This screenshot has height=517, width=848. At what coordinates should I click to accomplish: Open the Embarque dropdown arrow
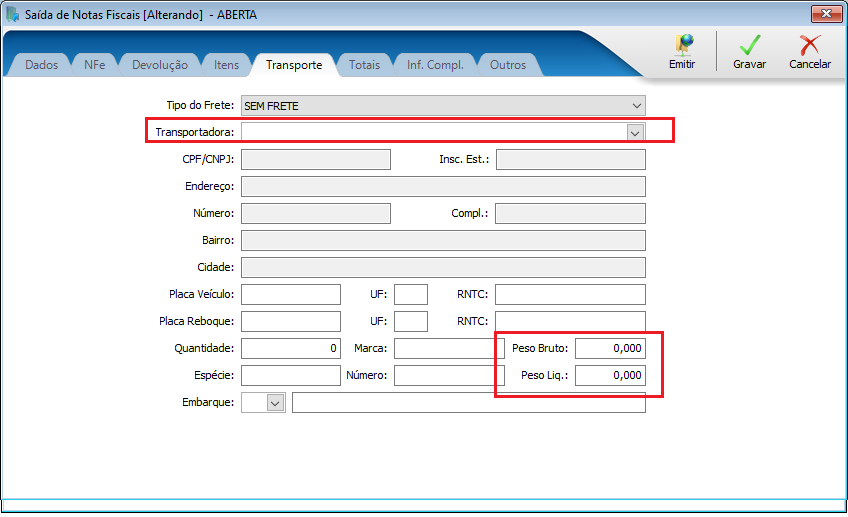tap(275, 403)
